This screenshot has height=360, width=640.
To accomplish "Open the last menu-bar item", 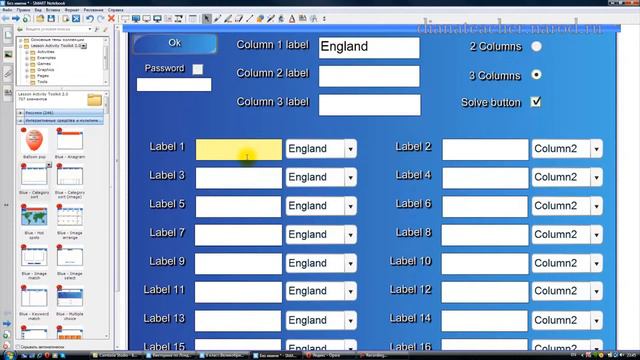I will point(116,10).
